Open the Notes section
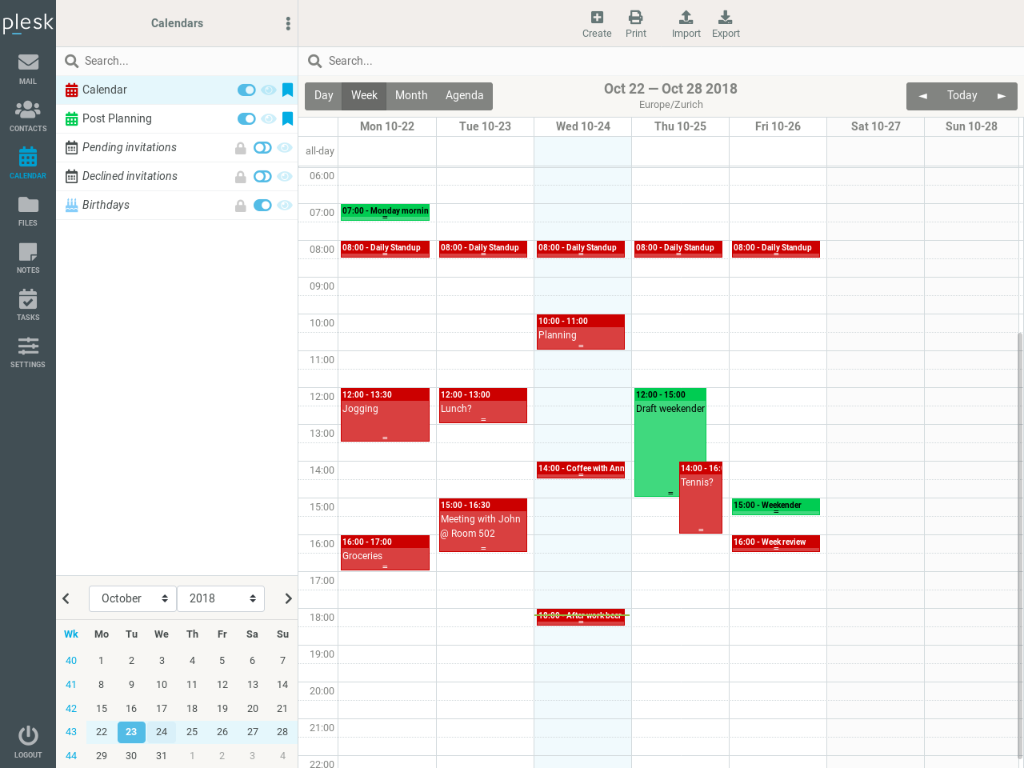 28,257
